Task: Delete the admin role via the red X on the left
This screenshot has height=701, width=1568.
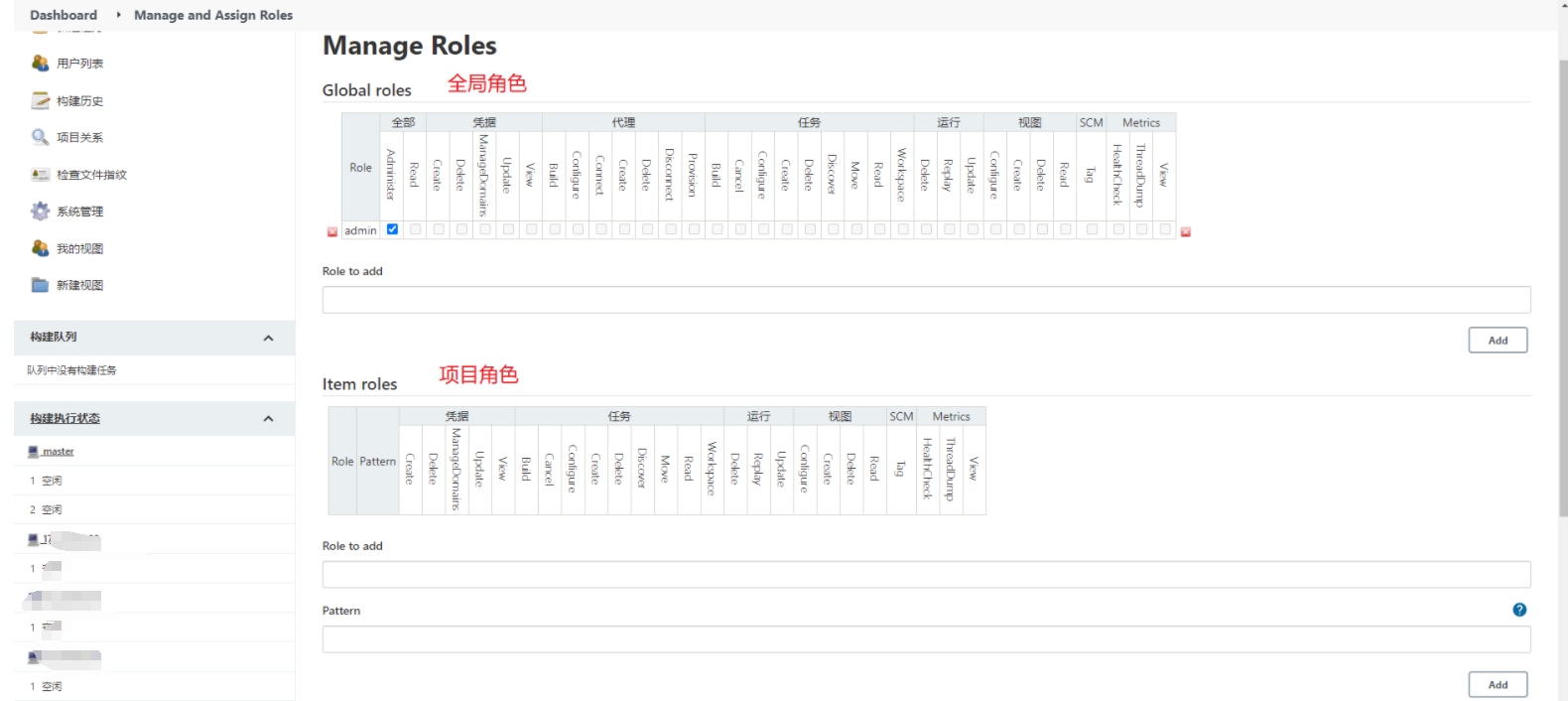Action: (332, 231)
